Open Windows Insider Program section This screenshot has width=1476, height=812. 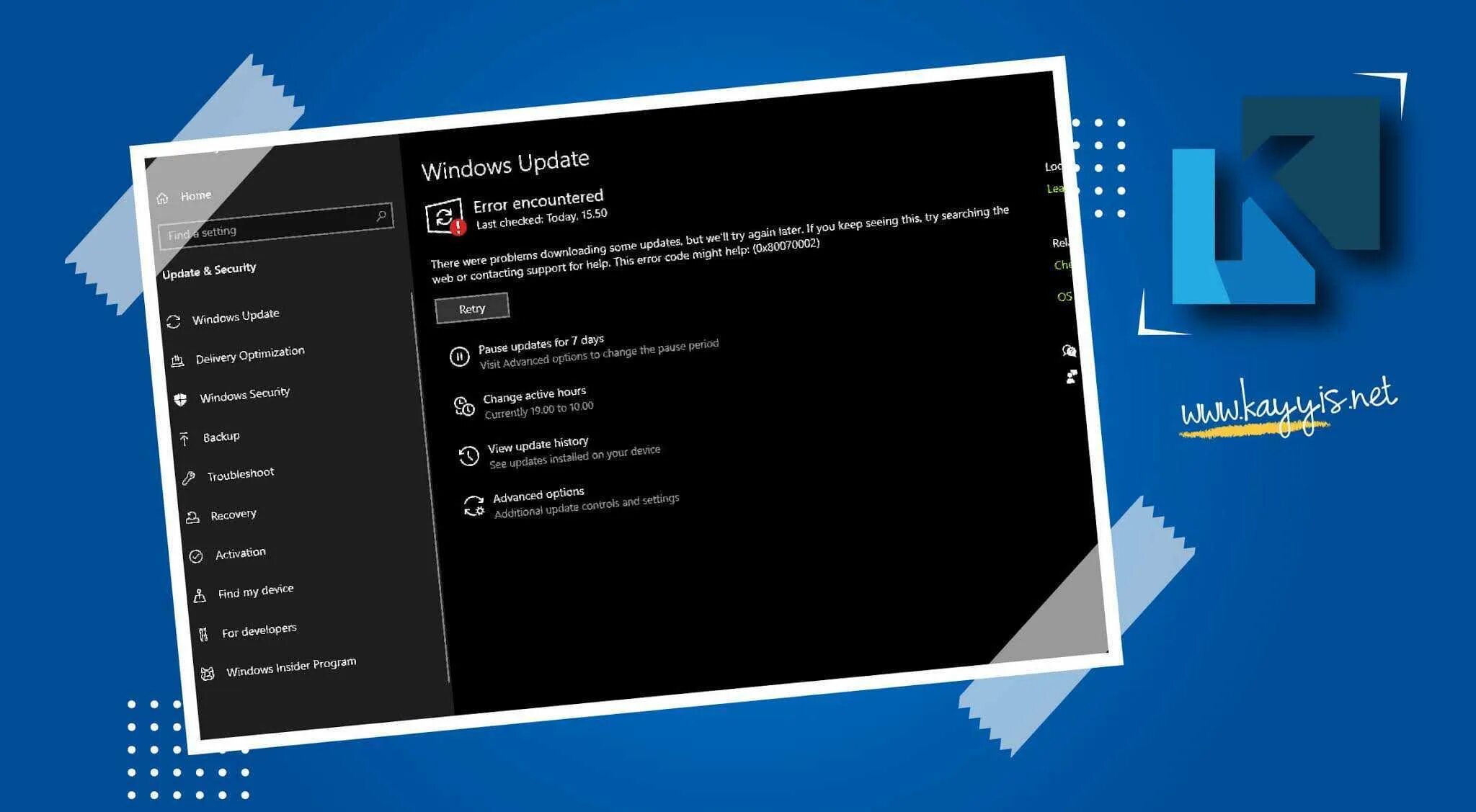click(290, 666)
